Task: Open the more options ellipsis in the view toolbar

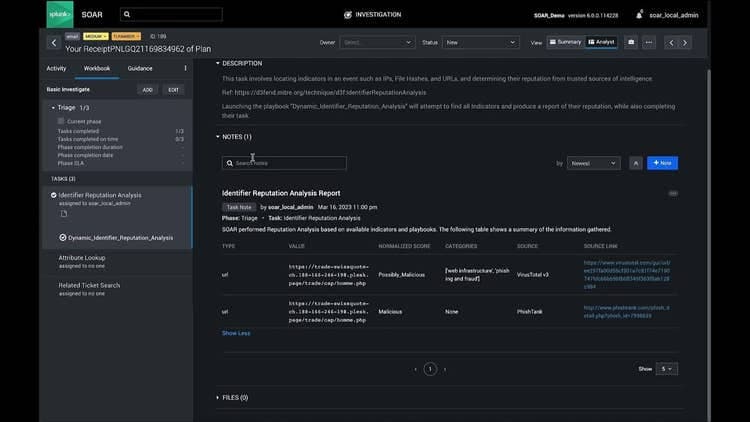Action: pos(649,43)
